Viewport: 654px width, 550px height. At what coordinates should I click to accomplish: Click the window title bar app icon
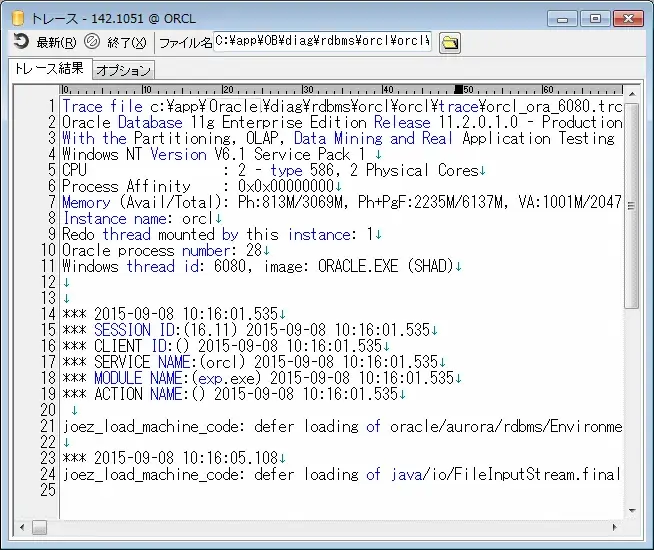[17, 17]
